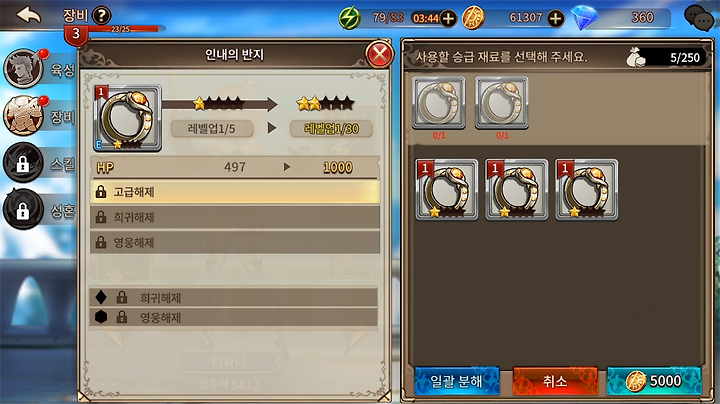The height and width of the screenshot is (404, 720).
Task: Tap the green lightning energy icon
Action: coord(349,18)
